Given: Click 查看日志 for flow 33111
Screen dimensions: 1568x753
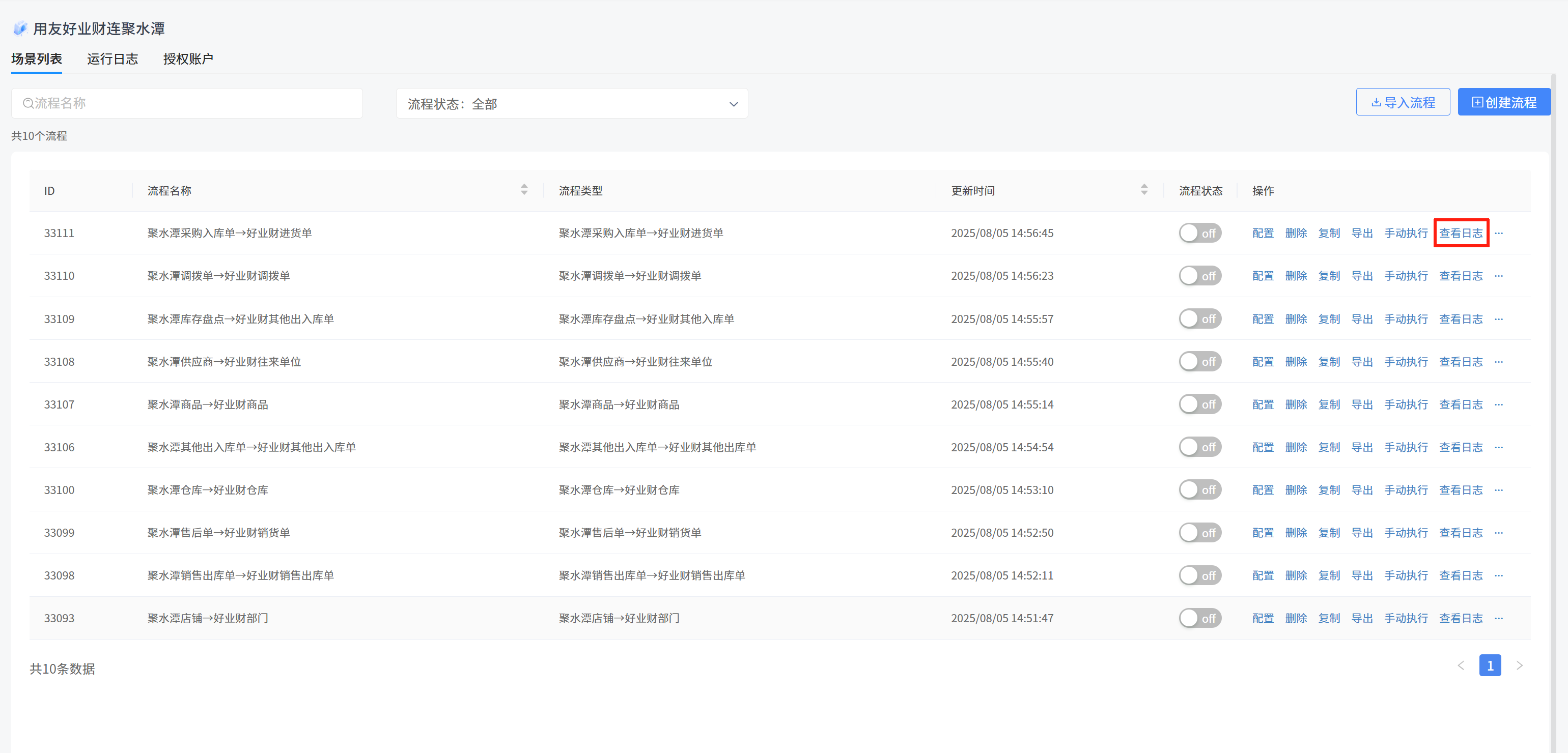Looking at the screenshot, I should (x=1461, y=234).
